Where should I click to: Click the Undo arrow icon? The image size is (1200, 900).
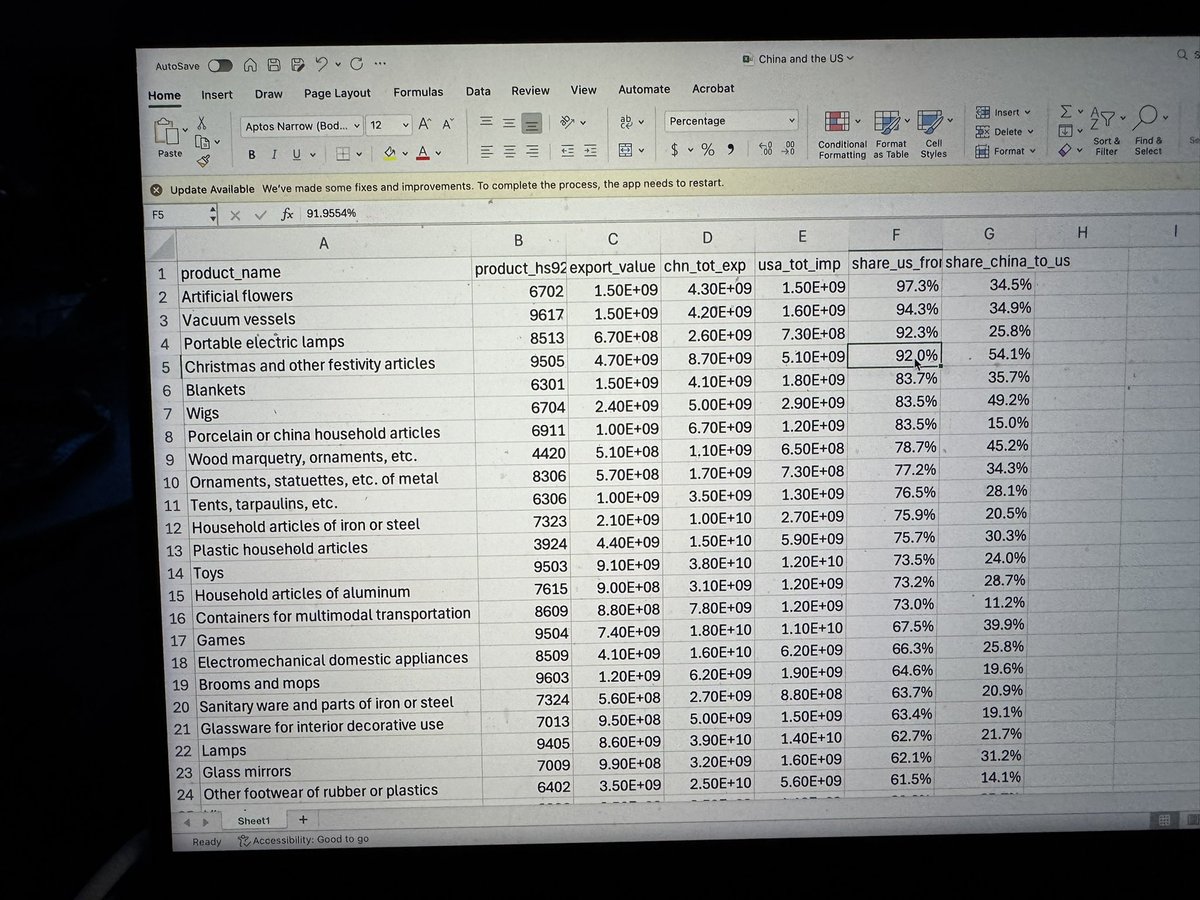pos(322,64)
